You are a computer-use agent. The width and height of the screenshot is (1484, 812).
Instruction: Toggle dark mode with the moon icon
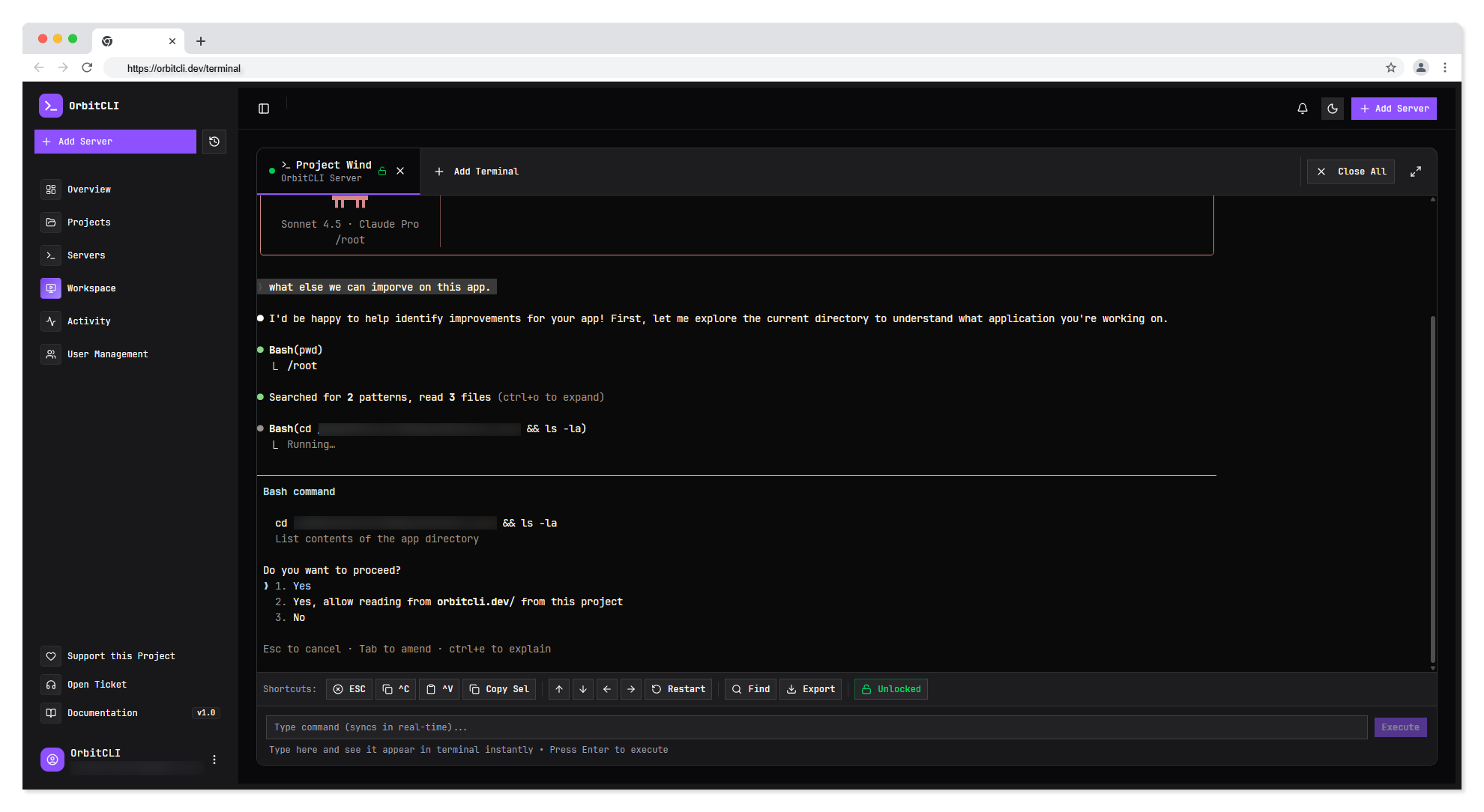click(x=1332, y=108)
